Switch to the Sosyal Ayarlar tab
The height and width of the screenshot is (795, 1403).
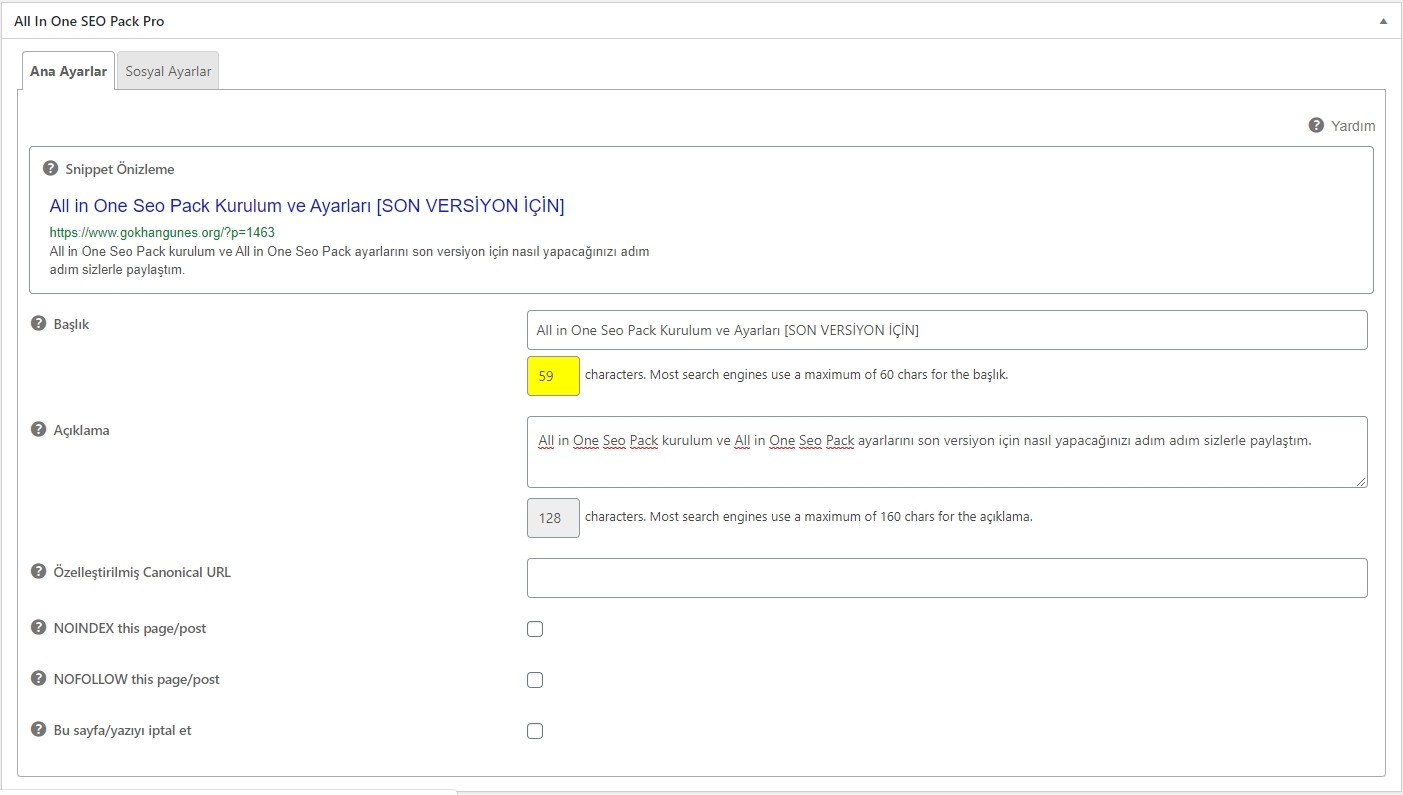(168, 71)
